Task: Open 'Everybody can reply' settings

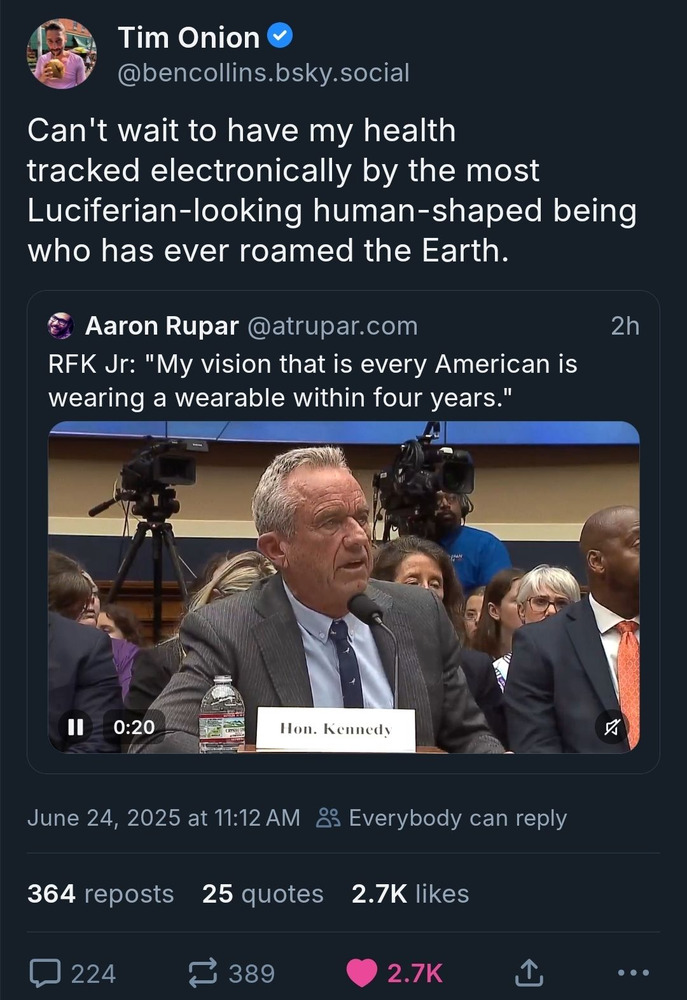Action: pyautogui.click(x=441, y=818)
